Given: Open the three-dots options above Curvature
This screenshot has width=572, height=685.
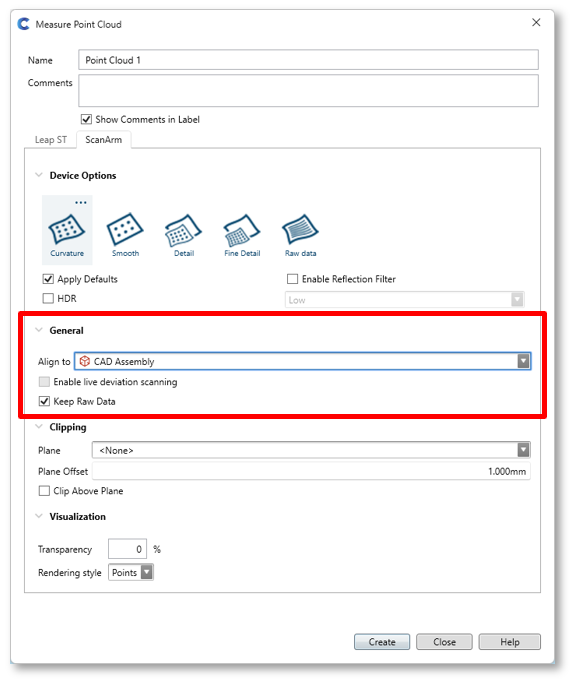Looking at the screenshot, I should coord(80,203).
